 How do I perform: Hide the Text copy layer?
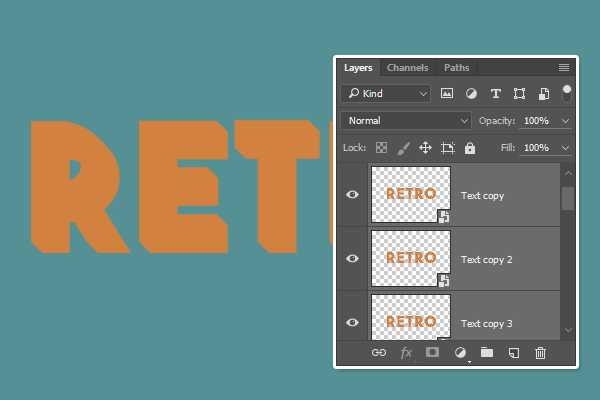(352, 195)
